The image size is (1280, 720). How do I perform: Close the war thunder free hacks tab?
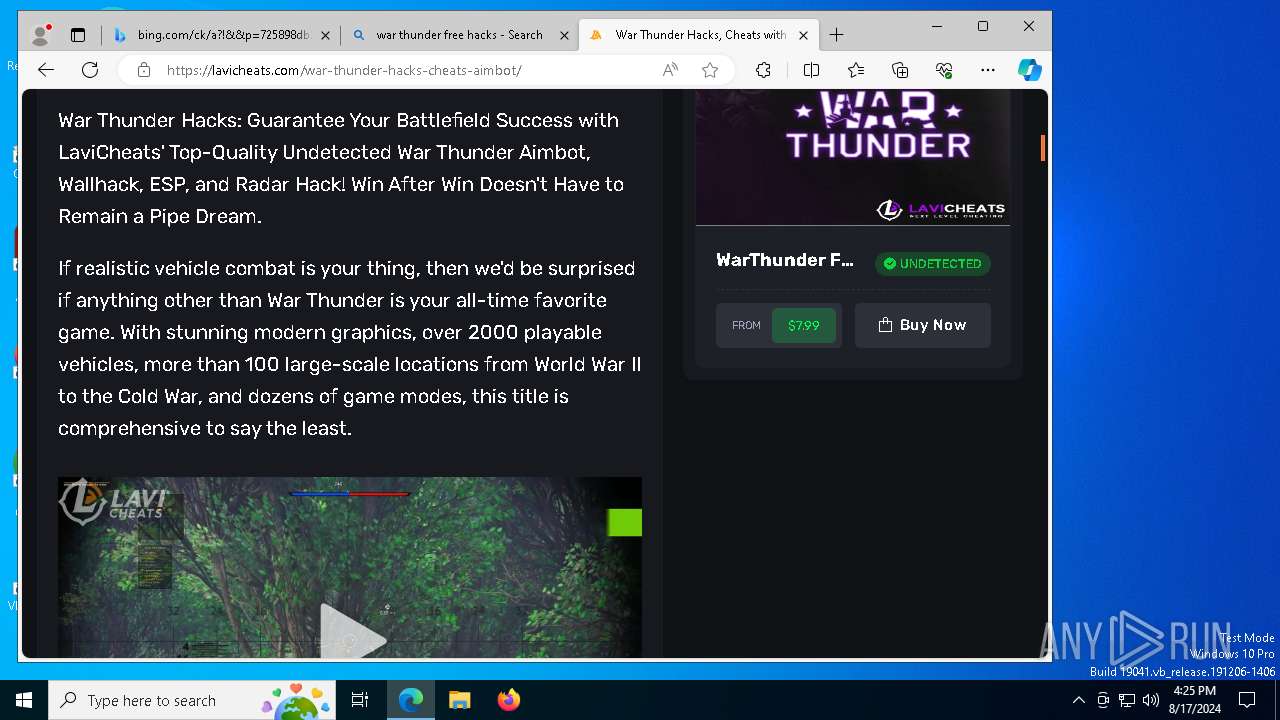click(x=564, y=35)
